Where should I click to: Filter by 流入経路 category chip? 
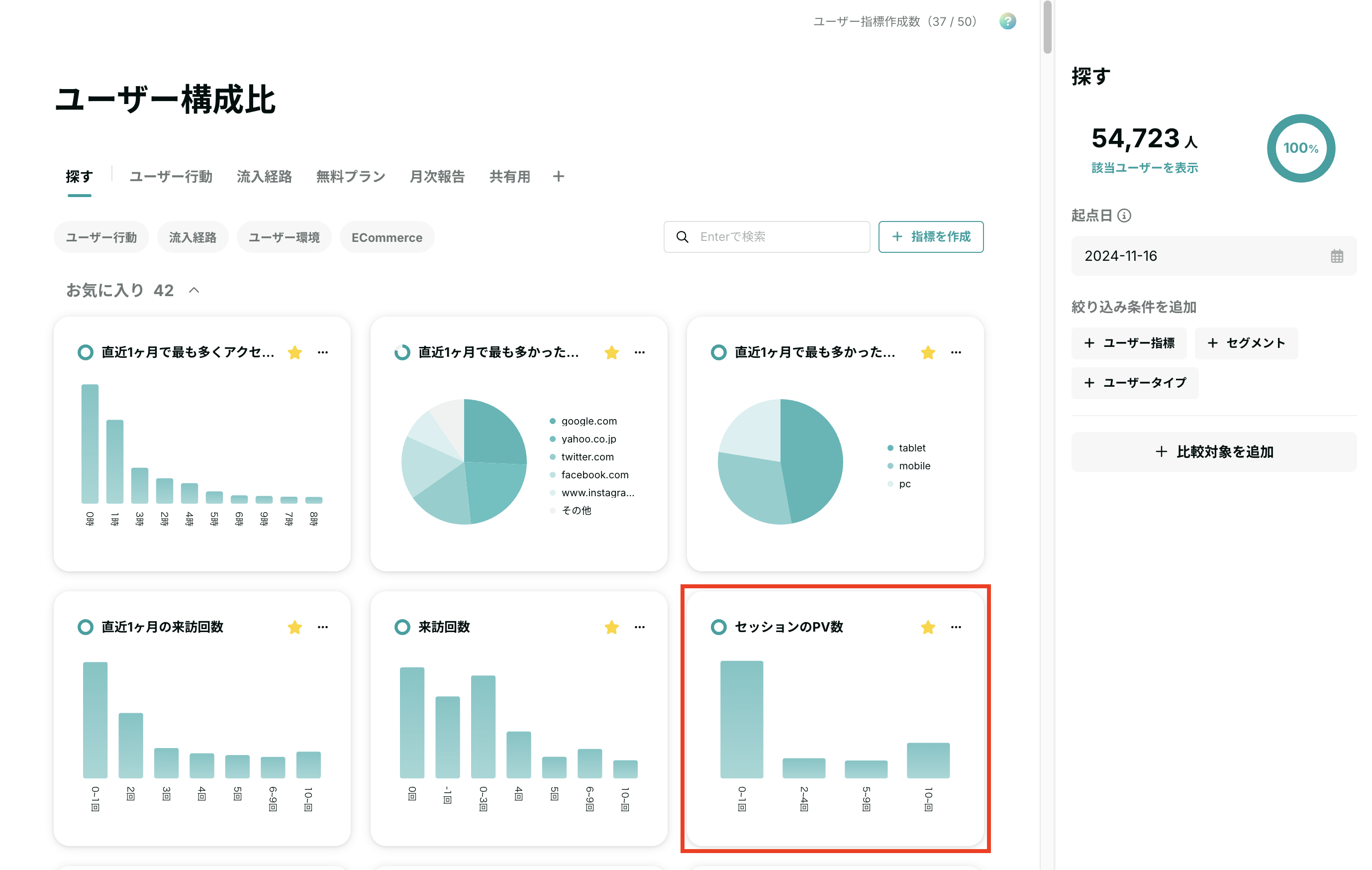pyautogui.click(x=193, y=237)
